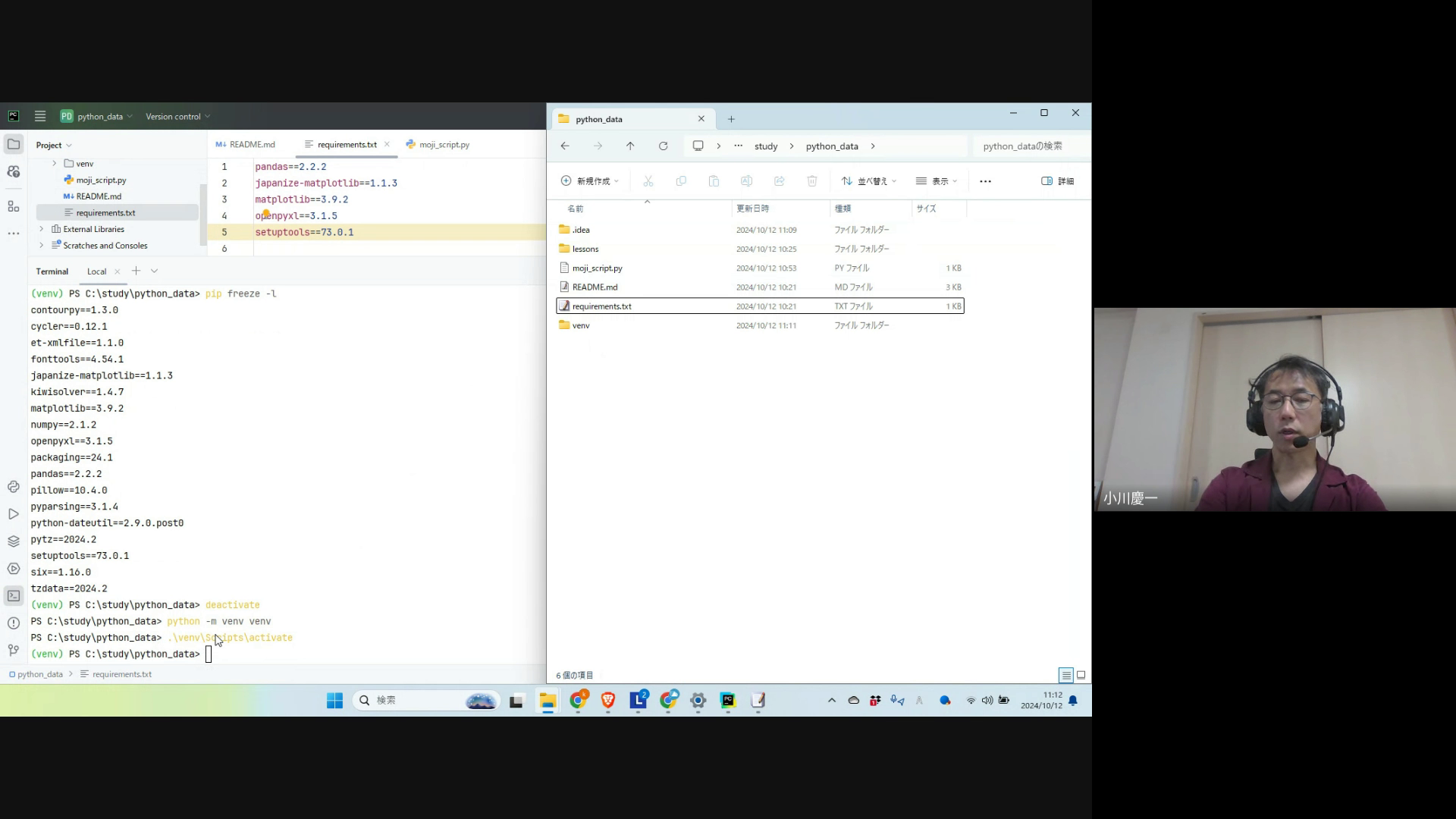This screenshot has width=1456, height=819.
Task: Click the Problems icon in sidebar
Action: pos(14,623)
